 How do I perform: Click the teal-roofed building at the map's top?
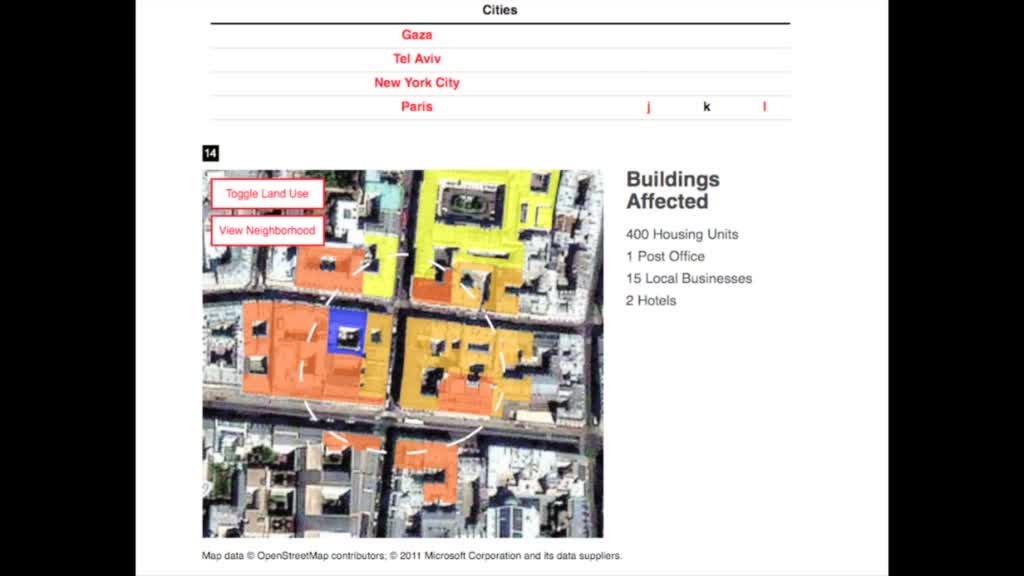pyautogui.click(x=382, y=192)
